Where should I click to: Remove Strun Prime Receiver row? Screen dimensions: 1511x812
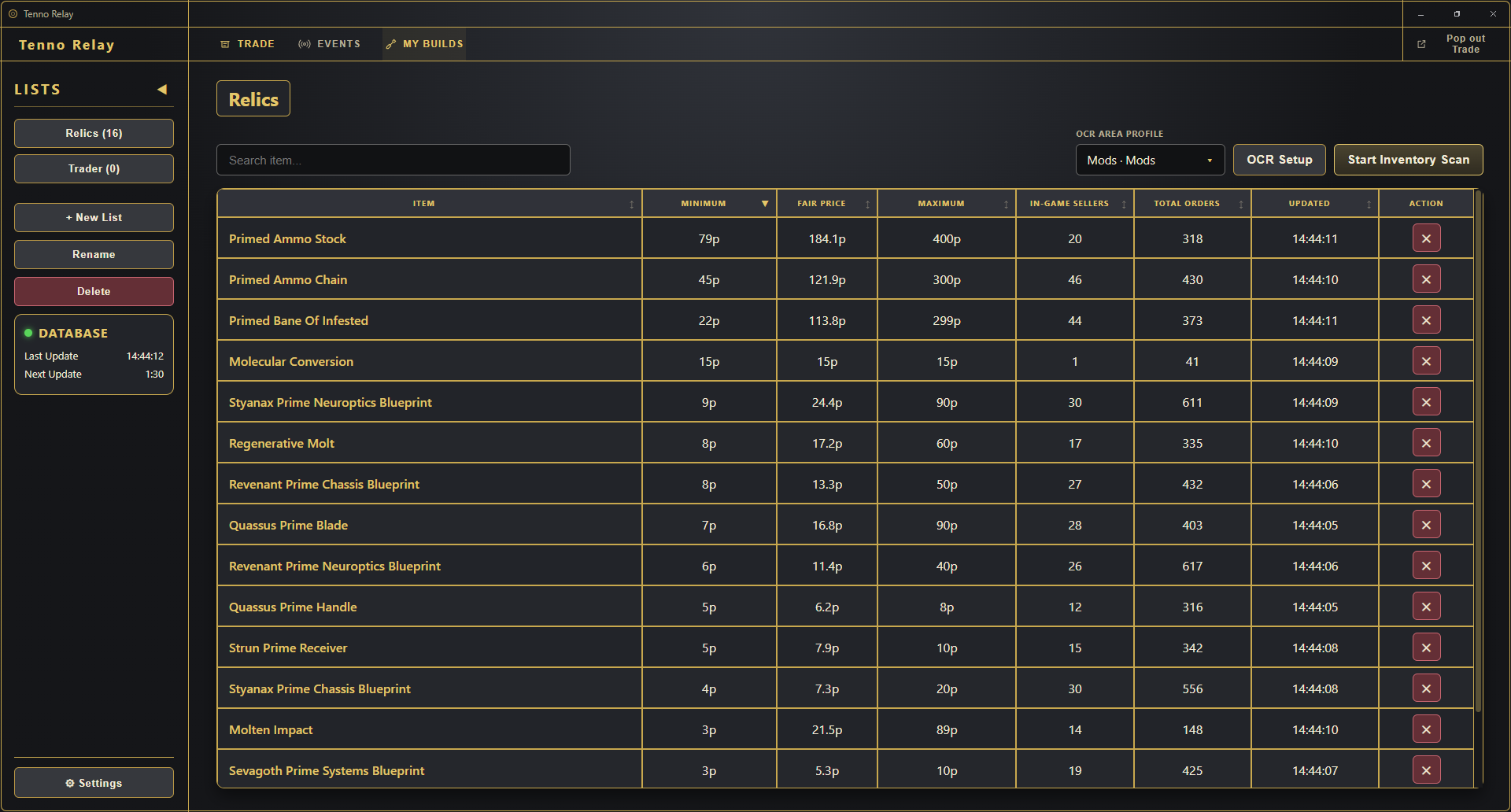pos(1426,648)
